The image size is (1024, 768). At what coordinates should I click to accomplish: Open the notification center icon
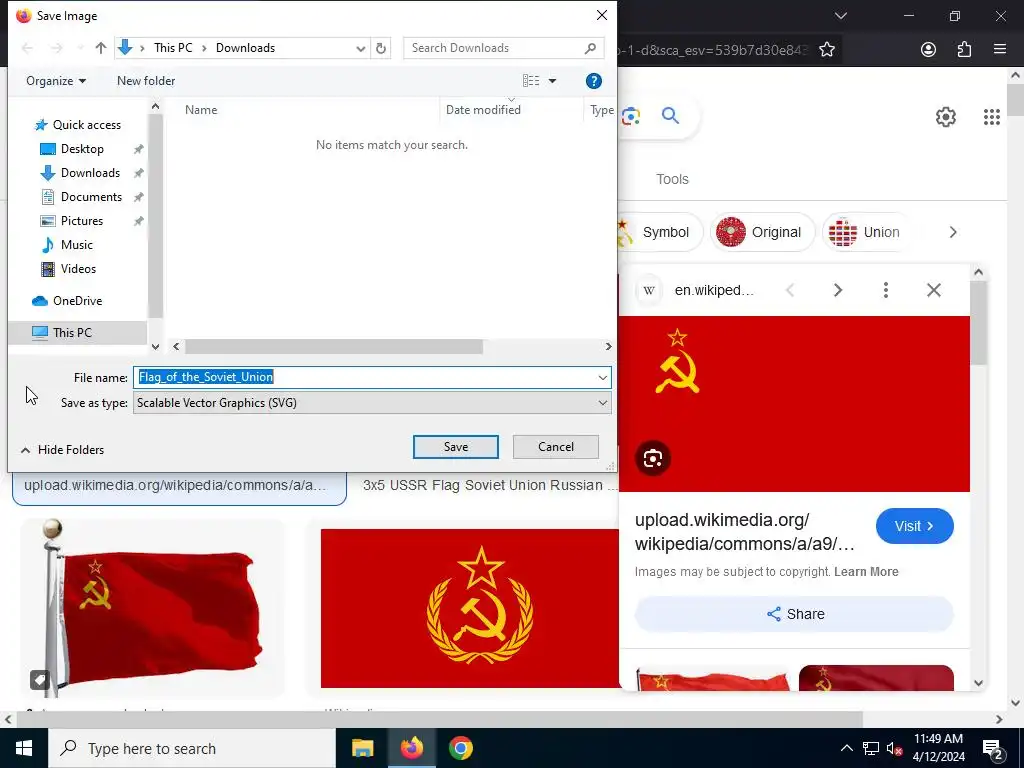(992, 749)
